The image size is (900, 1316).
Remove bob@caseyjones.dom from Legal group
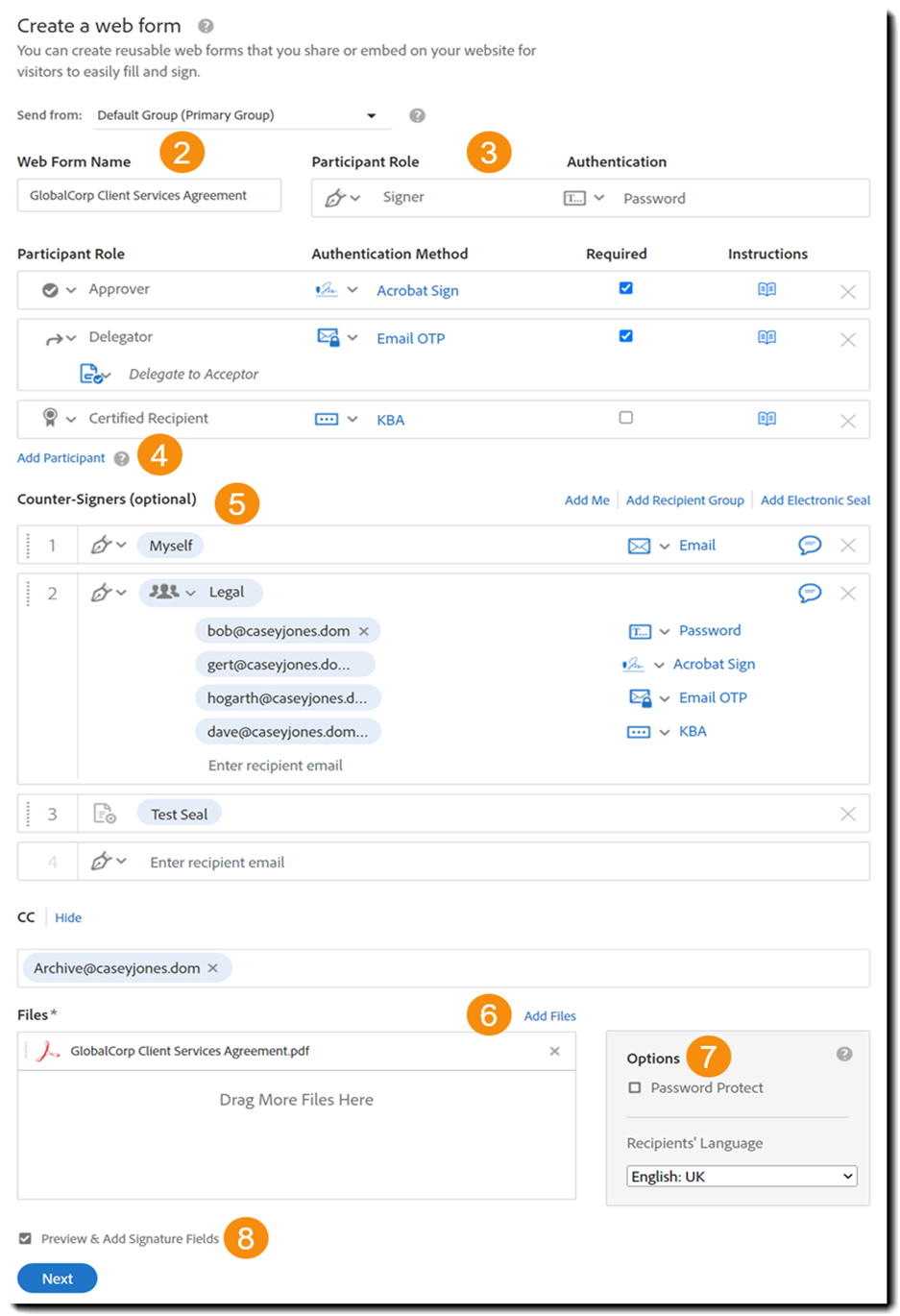tap(364, 631)
